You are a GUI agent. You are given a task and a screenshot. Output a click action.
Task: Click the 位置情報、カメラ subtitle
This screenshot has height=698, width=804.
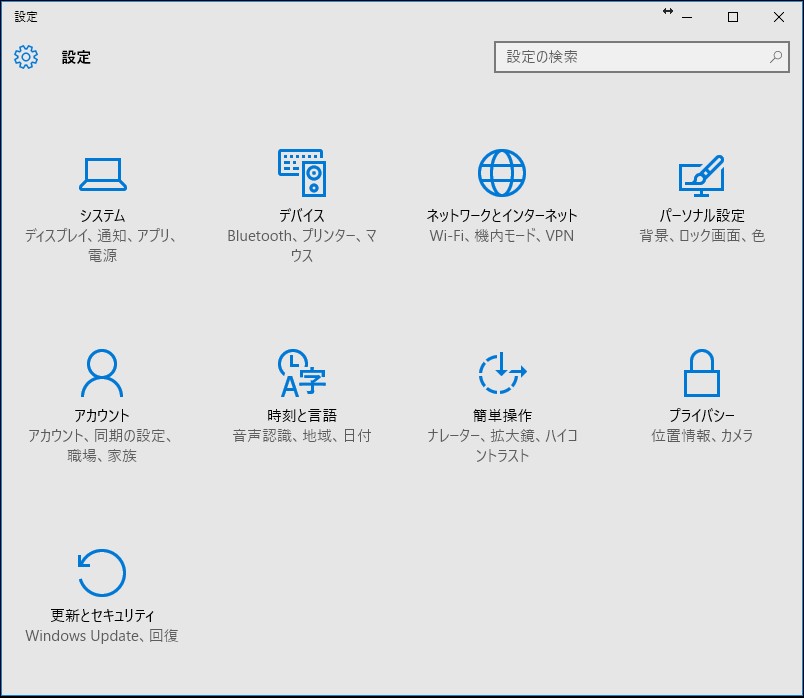pos(700,436)
